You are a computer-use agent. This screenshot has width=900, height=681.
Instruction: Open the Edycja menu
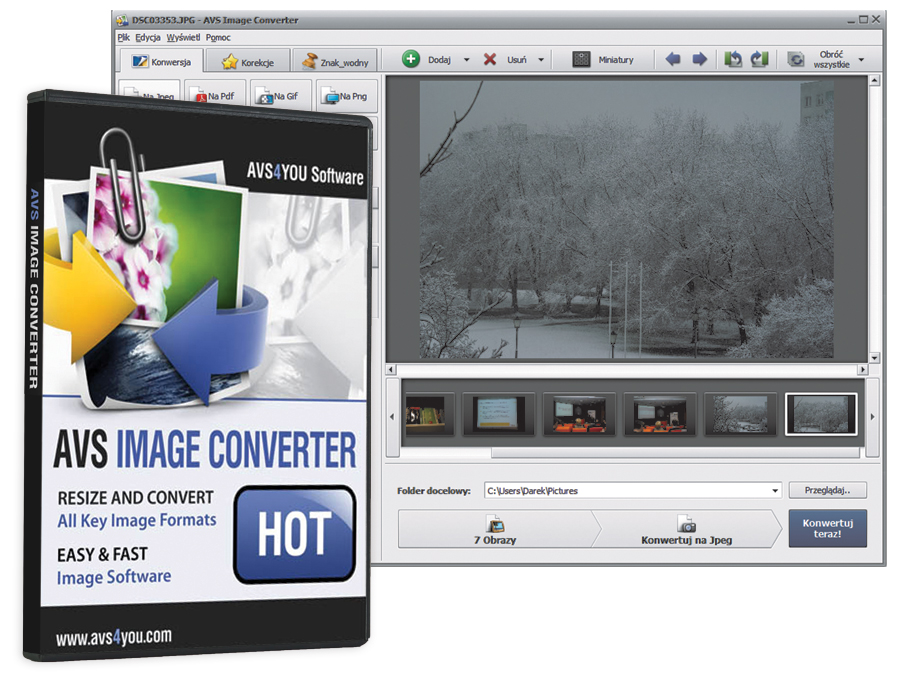[x=148, y=37]
